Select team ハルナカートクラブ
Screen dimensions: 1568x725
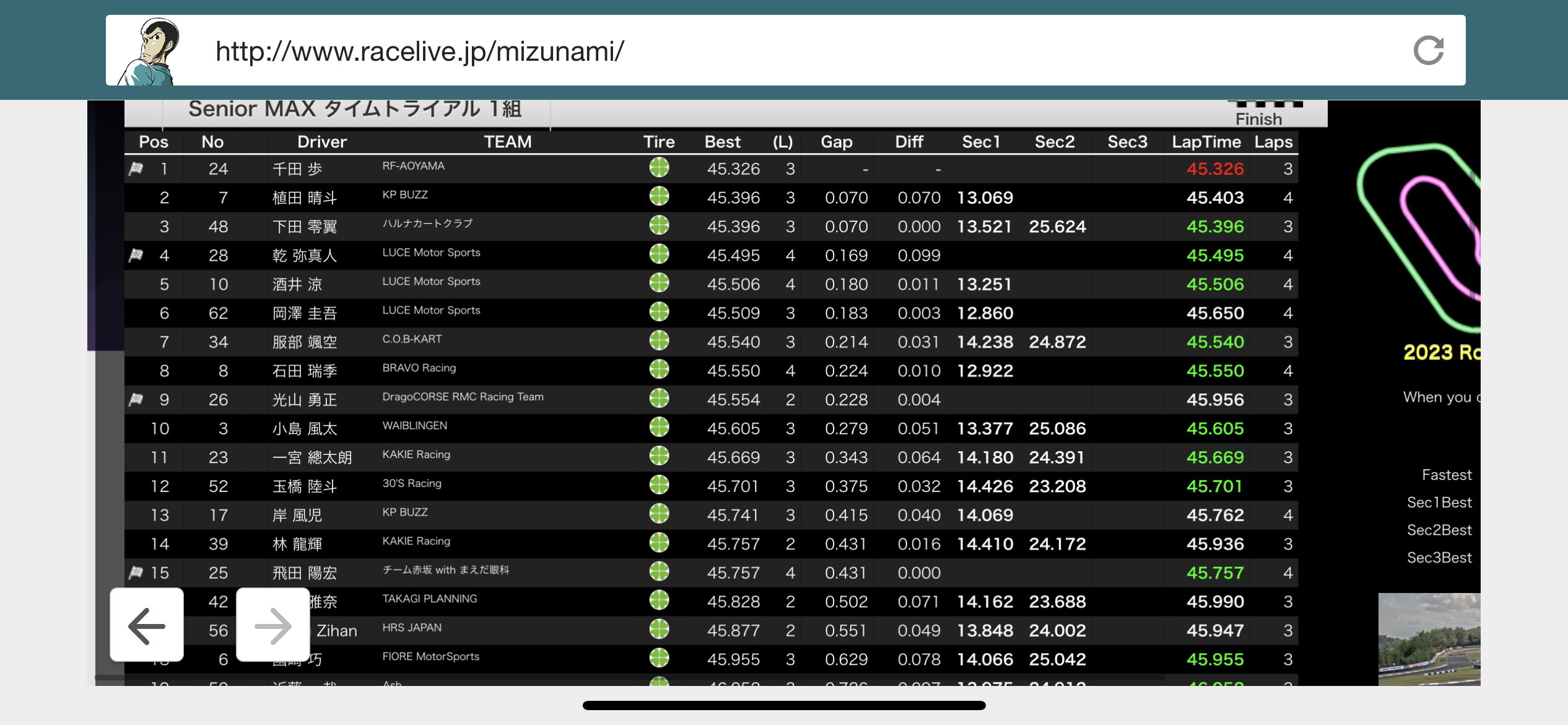point(427,224)
